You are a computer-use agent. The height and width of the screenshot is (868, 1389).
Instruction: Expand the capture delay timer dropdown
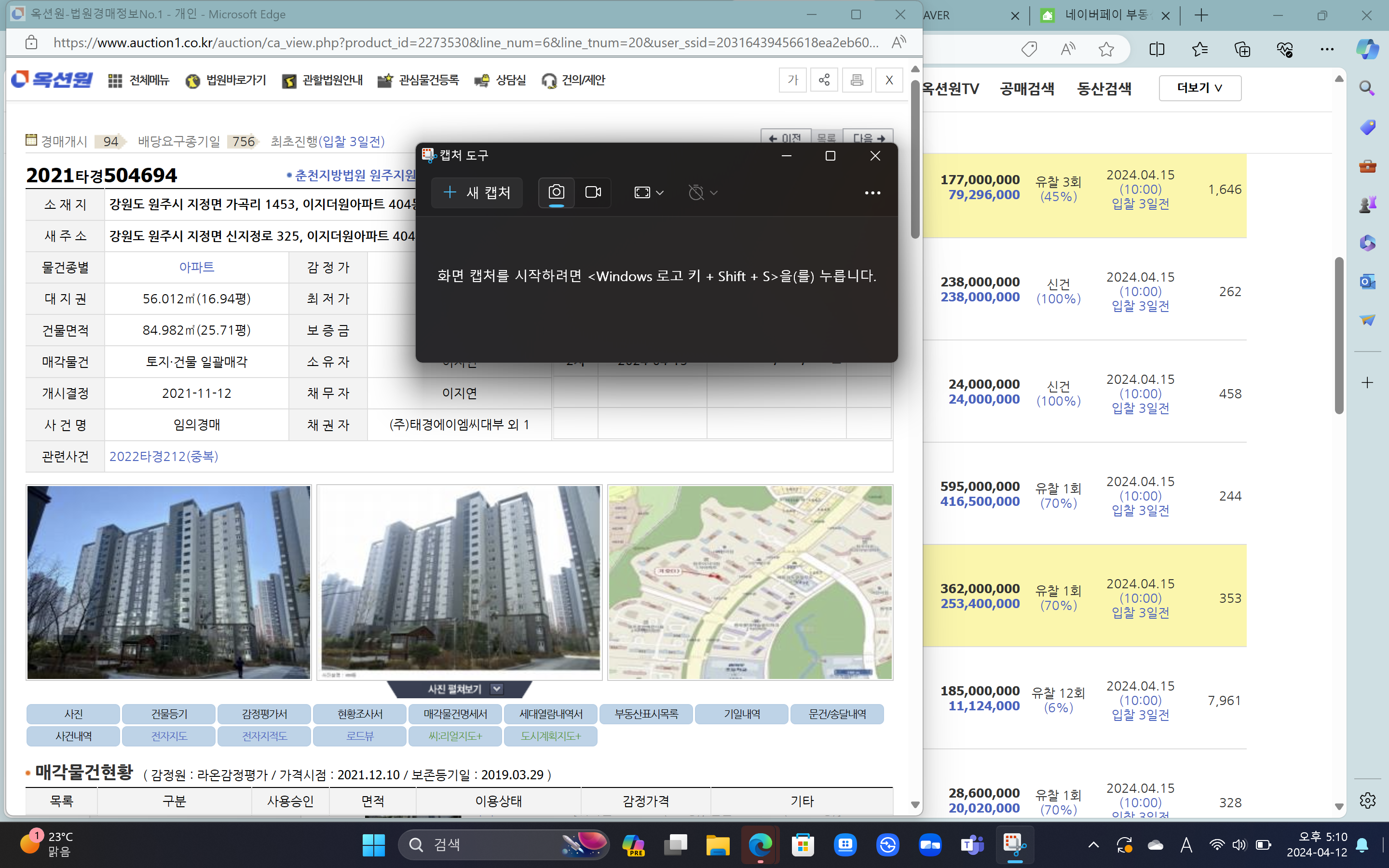[x=703, y=192]
